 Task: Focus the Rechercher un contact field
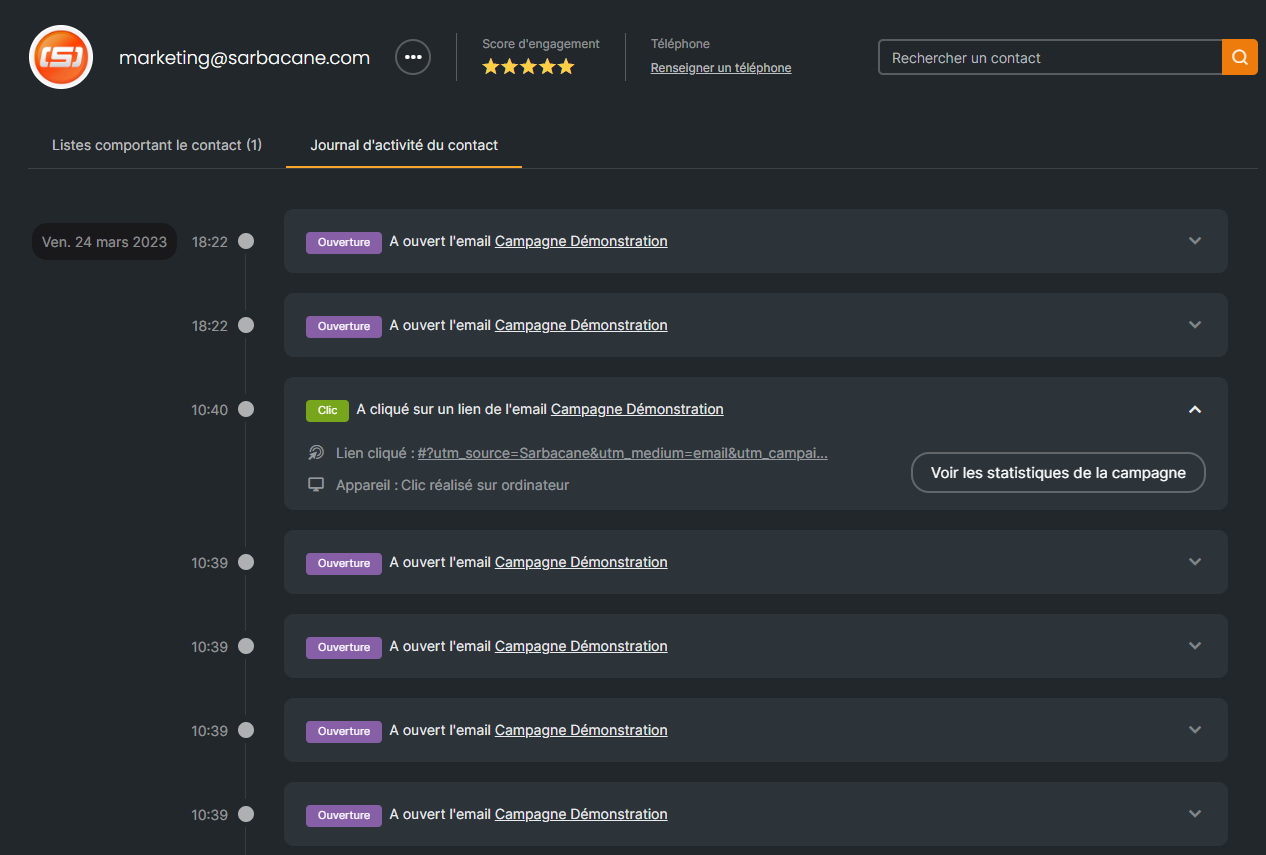click(1050, 58)
